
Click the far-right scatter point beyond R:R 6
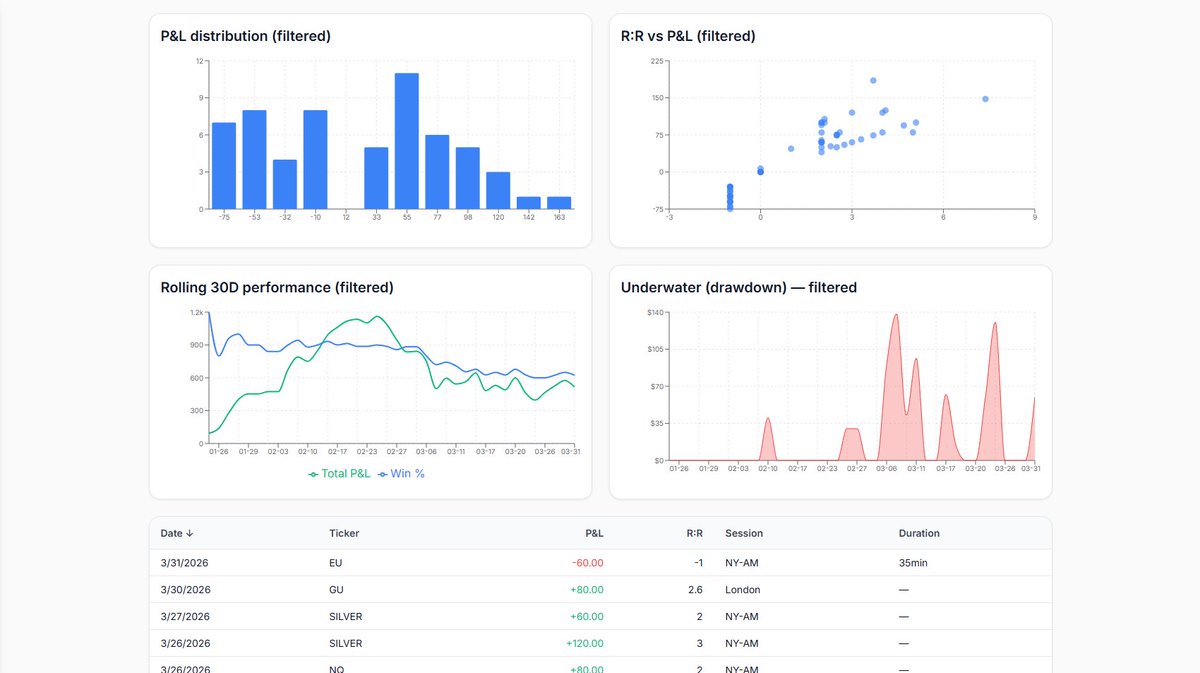[985, 99]
